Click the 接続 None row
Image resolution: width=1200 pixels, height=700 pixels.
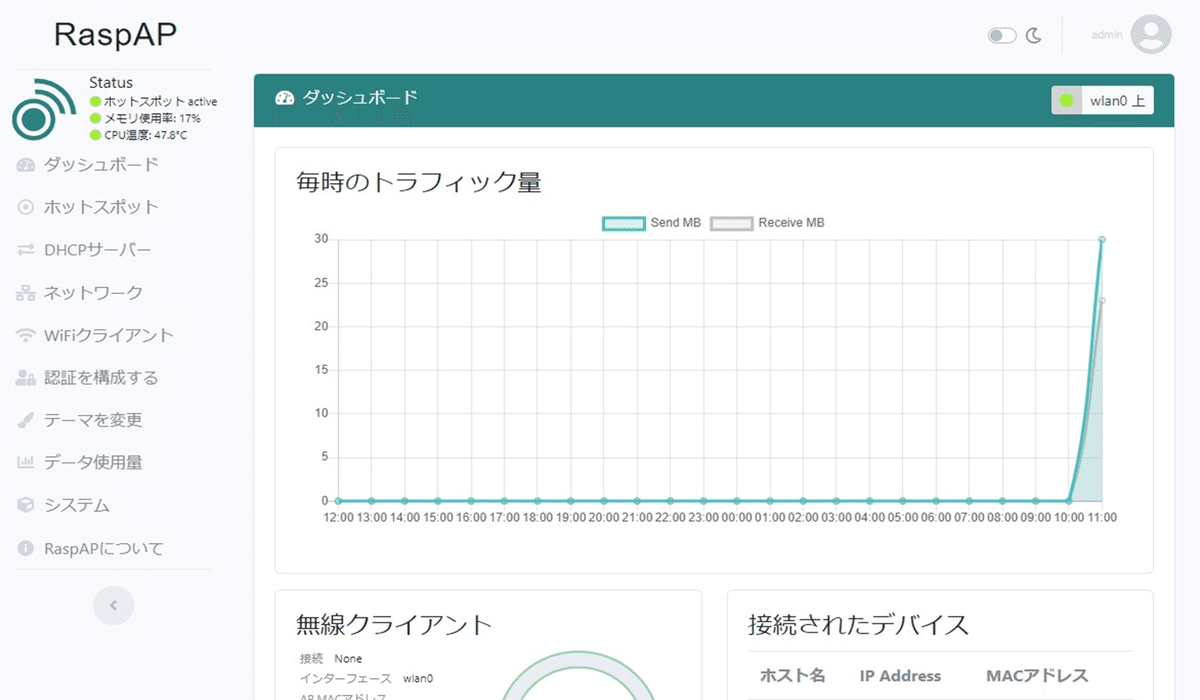point(331,659)
